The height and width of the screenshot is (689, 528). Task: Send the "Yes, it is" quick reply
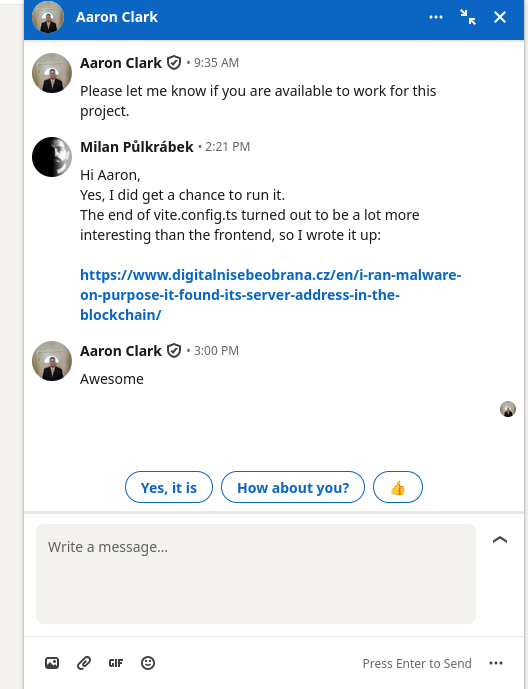pyautogui.click(x=169, y=487)
